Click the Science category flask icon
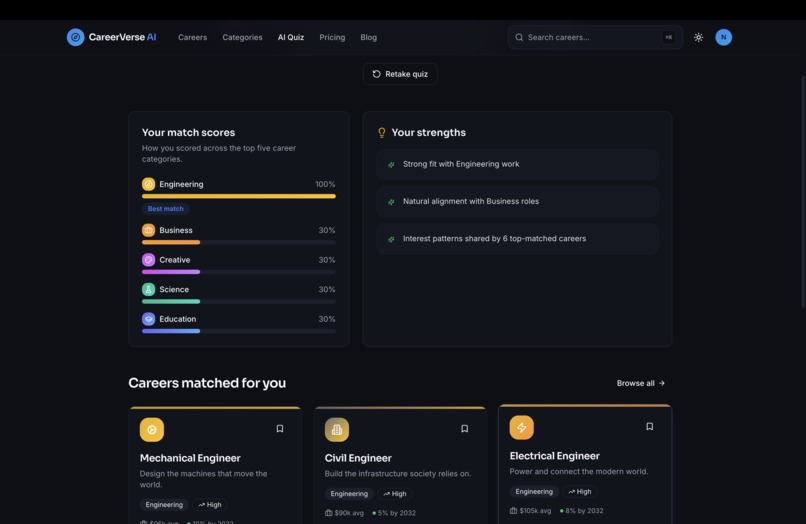The height and width of the screenshot is (524, 806). tap(149, 289)
